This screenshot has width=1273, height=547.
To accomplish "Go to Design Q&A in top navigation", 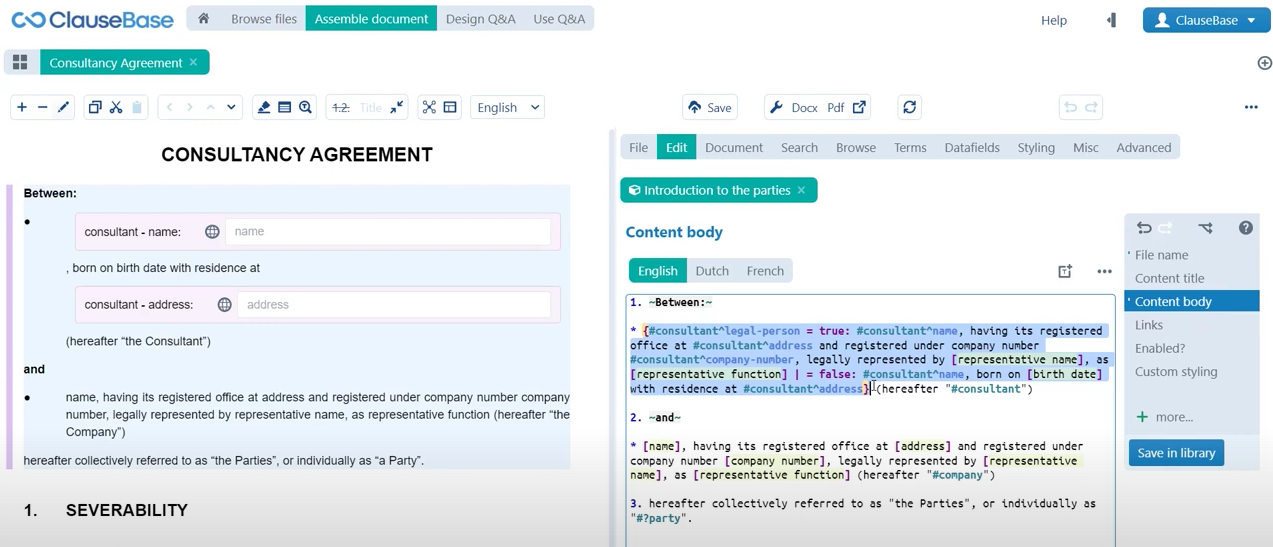I will click(480, 19).
